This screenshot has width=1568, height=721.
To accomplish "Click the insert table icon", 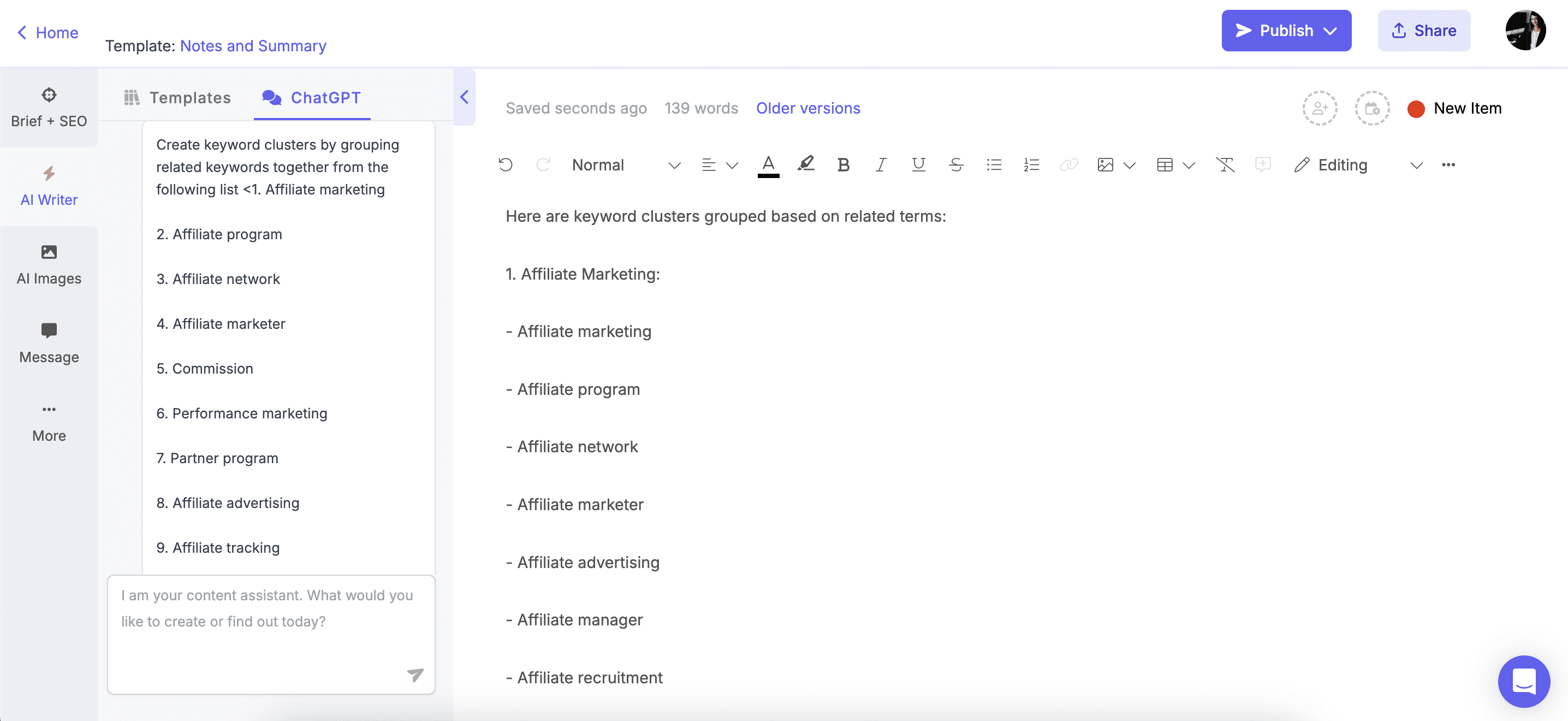I will pyautogui.click(x=1165, y=165).
